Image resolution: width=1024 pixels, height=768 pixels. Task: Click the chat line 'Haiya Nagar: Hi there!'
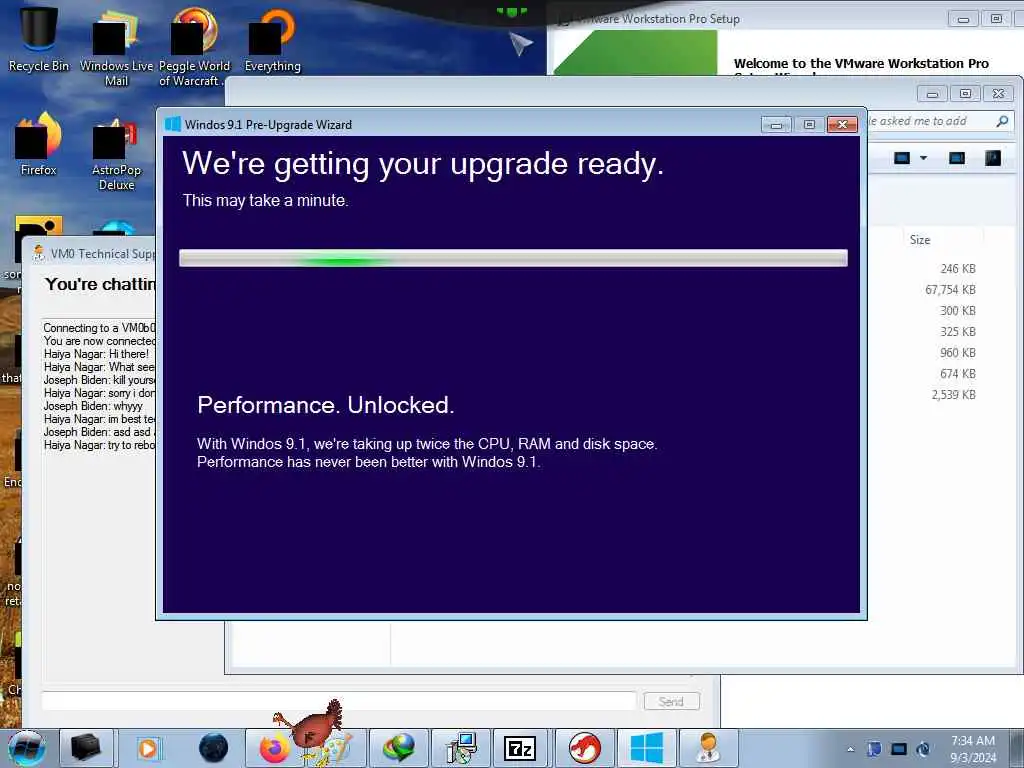(x=96, y=354)
